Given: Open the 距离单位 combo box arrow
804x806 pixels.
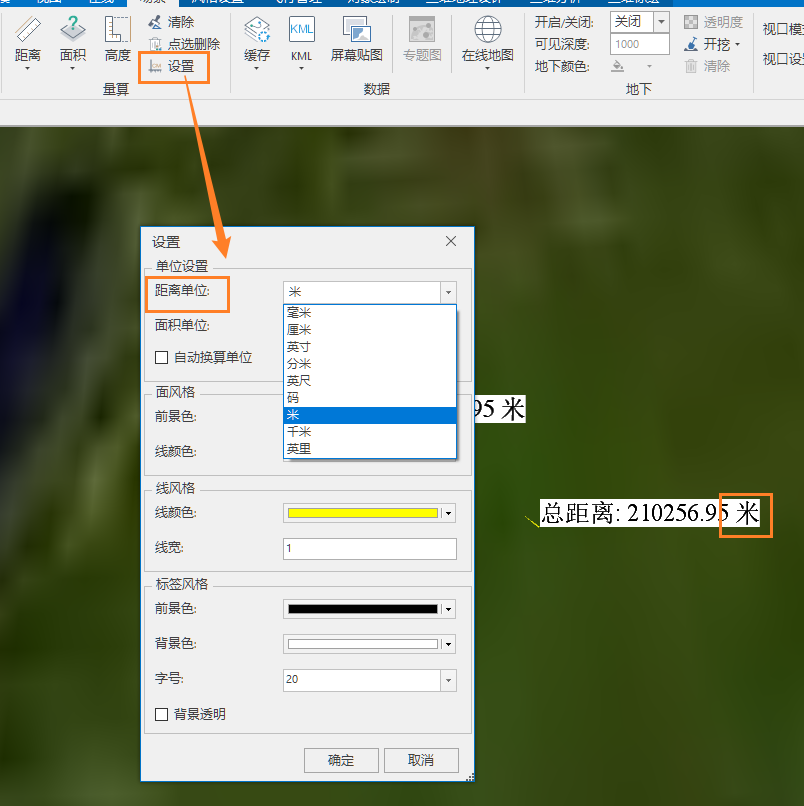Looking at the screenshot, I should 448,292.
